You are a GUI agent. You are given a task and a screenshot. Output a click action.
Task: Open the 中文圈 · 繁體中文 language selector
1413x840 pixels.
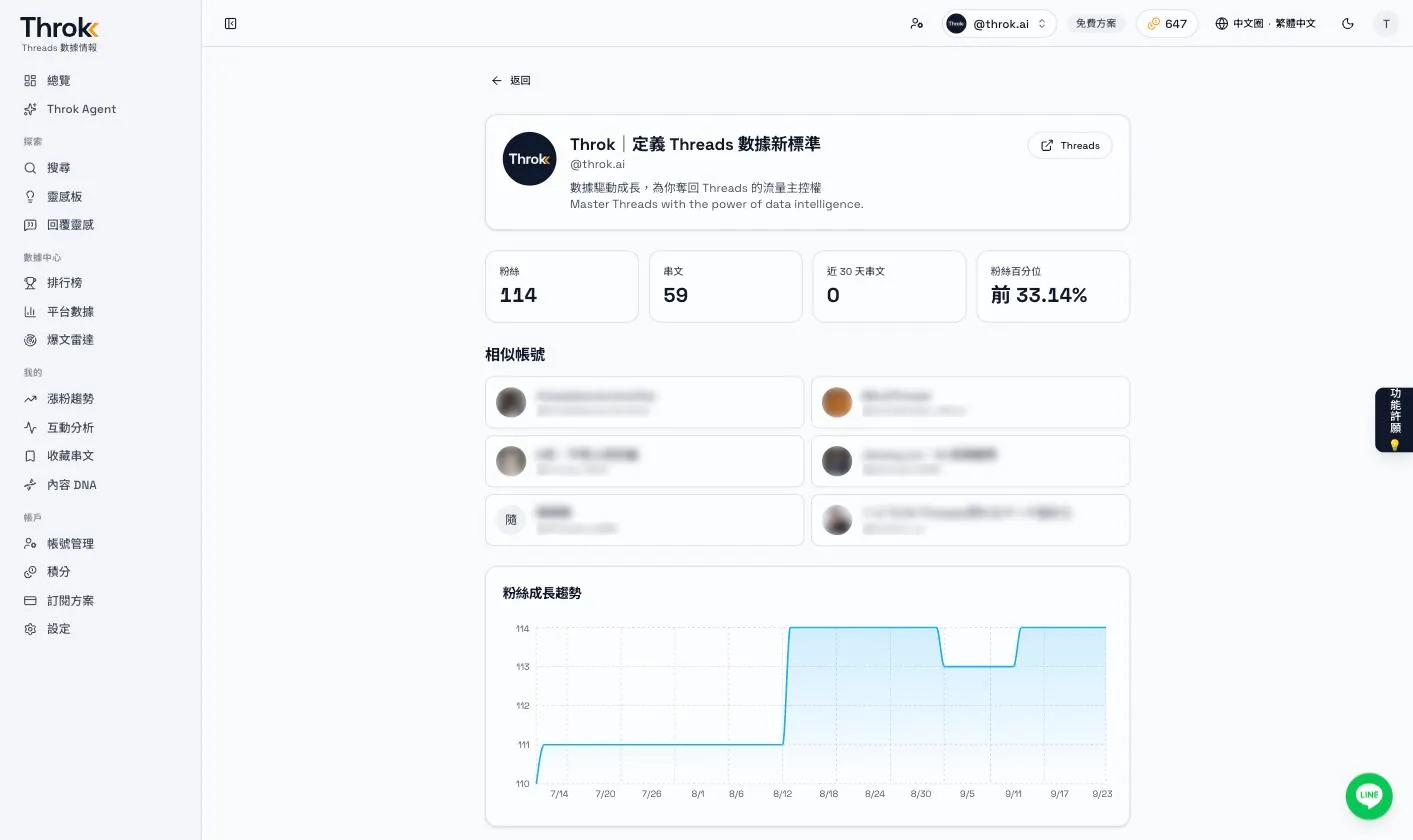pyautogui.click(x=1265, y=23)
